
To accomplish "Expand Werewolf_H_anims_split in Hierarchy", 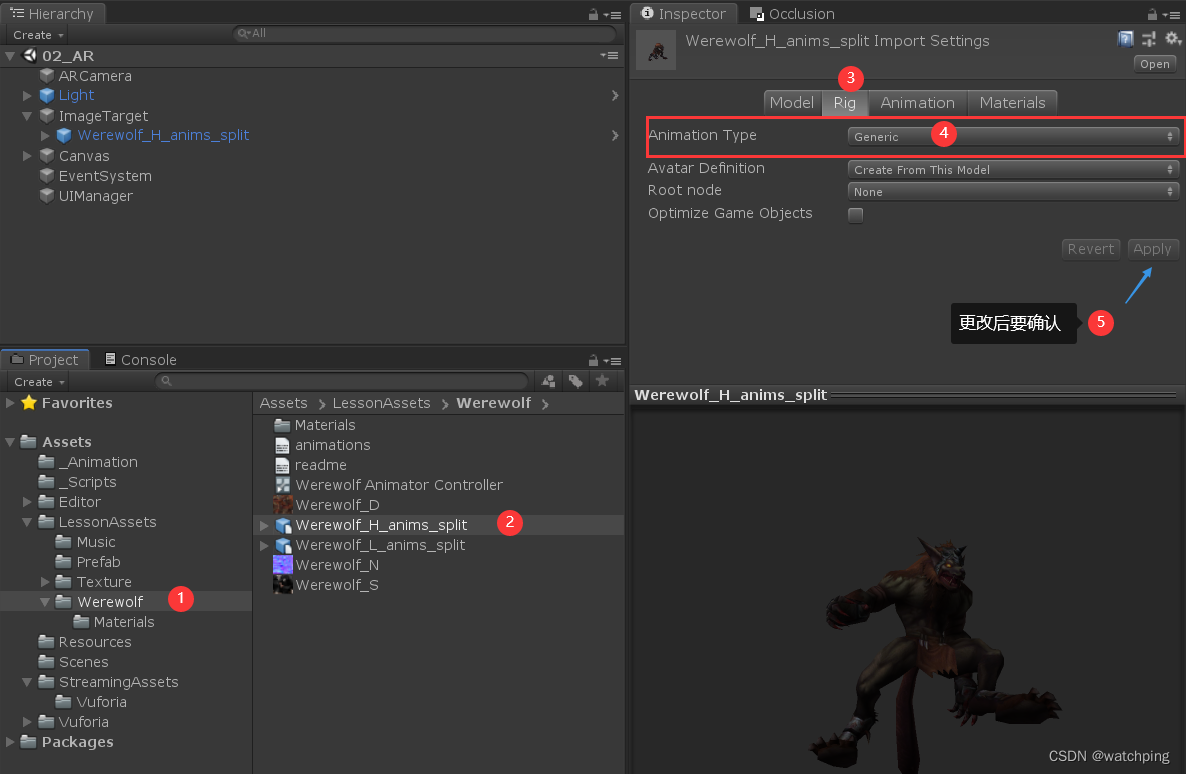I will coord(45,135).
